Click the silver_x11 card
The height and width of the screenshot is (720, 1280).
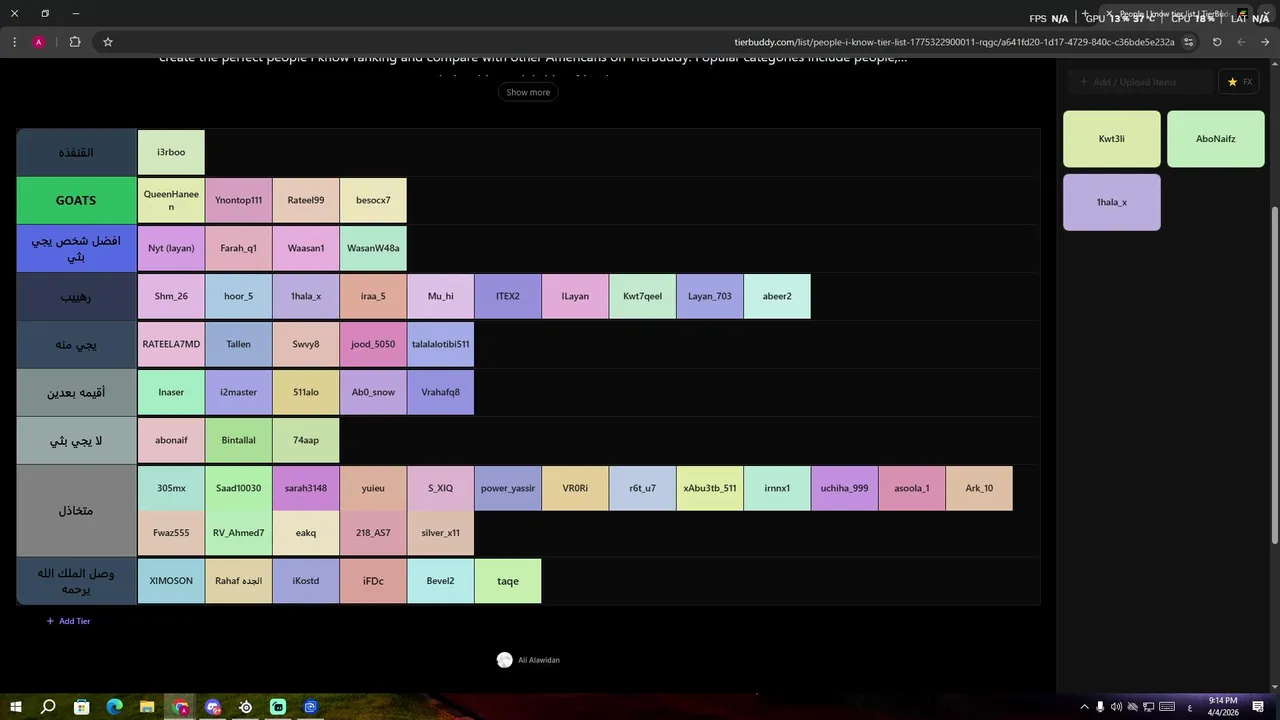pos(440,533)
